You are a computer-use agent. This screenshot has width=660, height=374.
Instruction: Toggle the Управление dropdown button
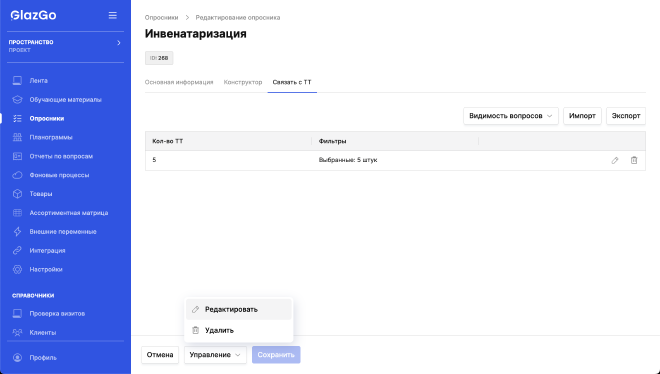215,355
